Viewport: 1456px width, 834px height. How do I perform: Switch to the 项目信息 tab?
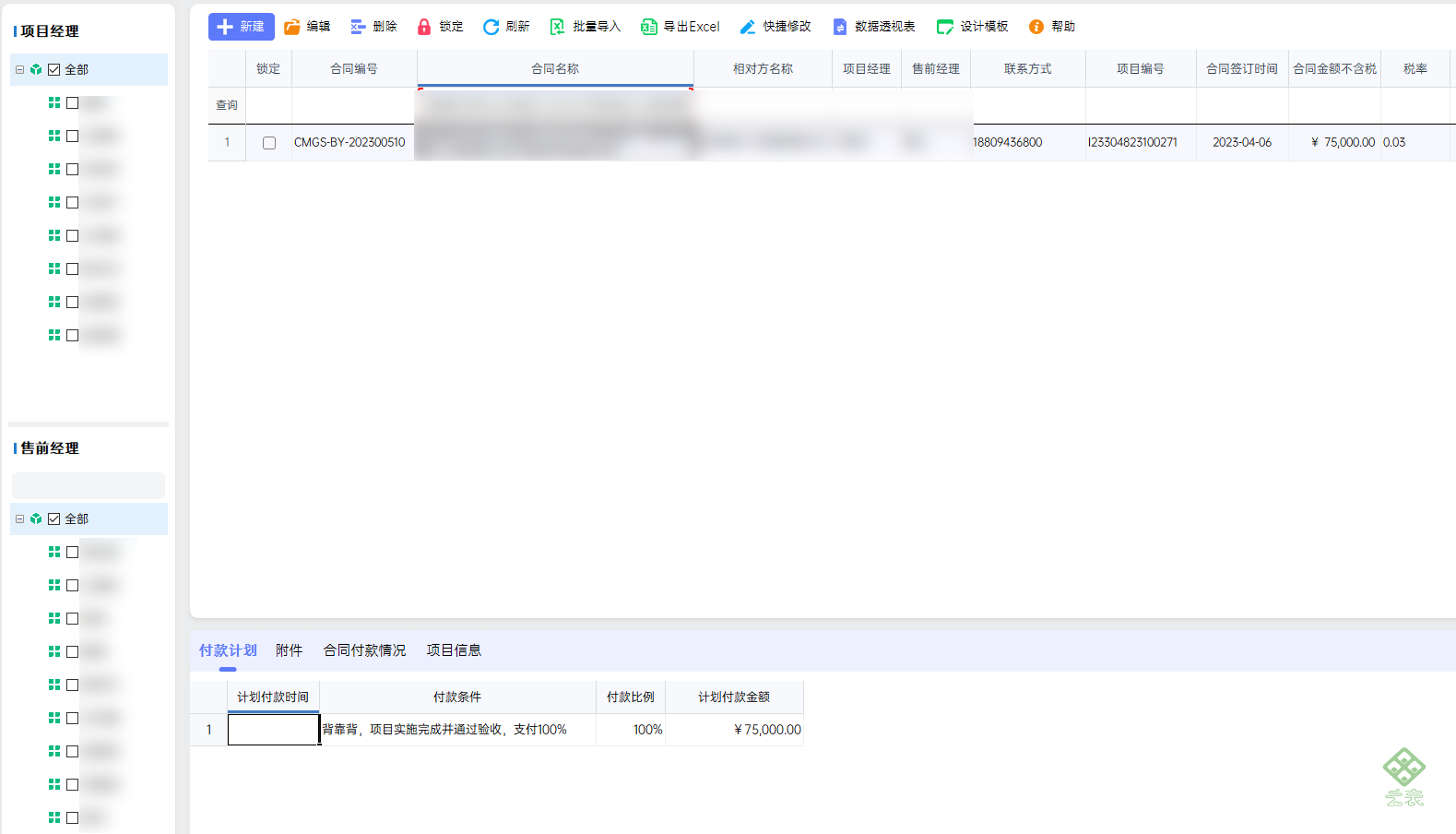[454, 650]
